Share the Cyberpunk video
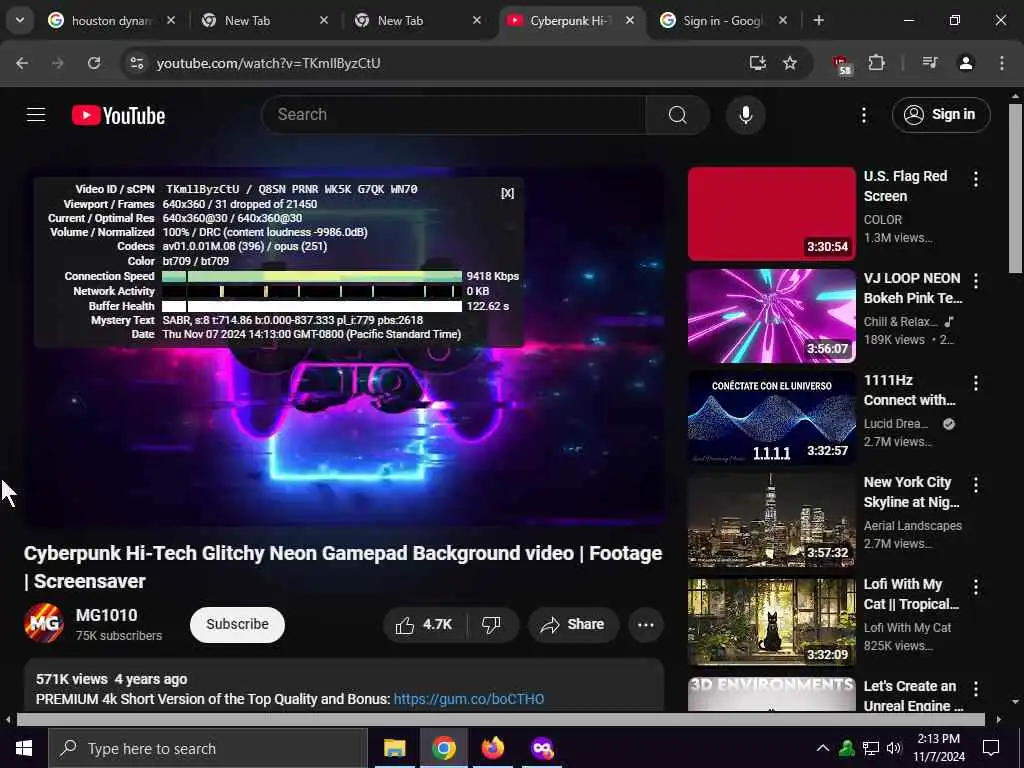This screenshot has width=1024, height=768. (573, 625)
